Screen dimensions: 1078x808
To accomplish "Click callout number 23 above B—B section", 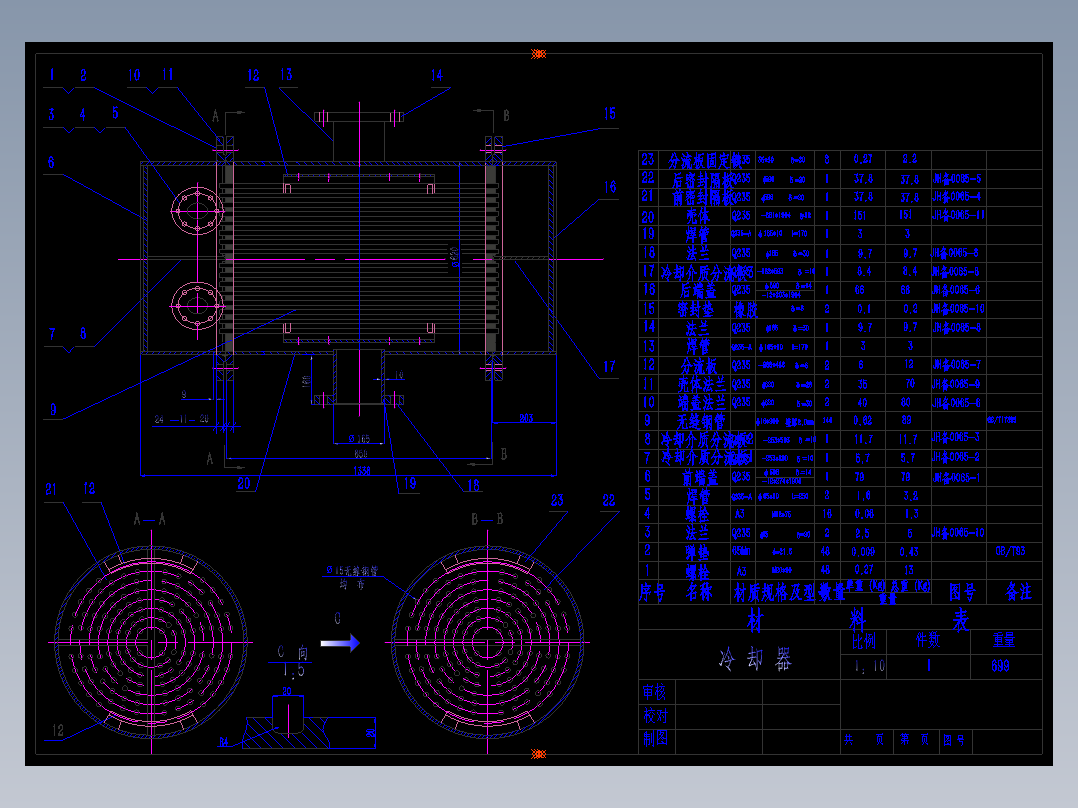I will click(557, 501).
